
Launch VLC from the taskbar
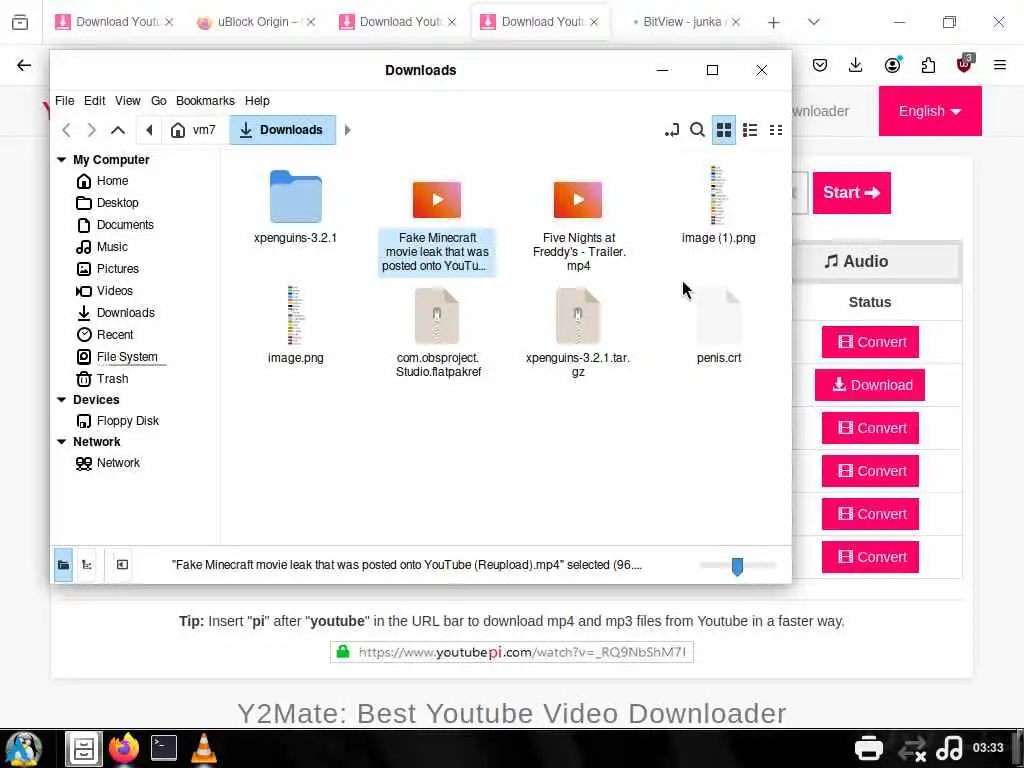tap(204, 748)
